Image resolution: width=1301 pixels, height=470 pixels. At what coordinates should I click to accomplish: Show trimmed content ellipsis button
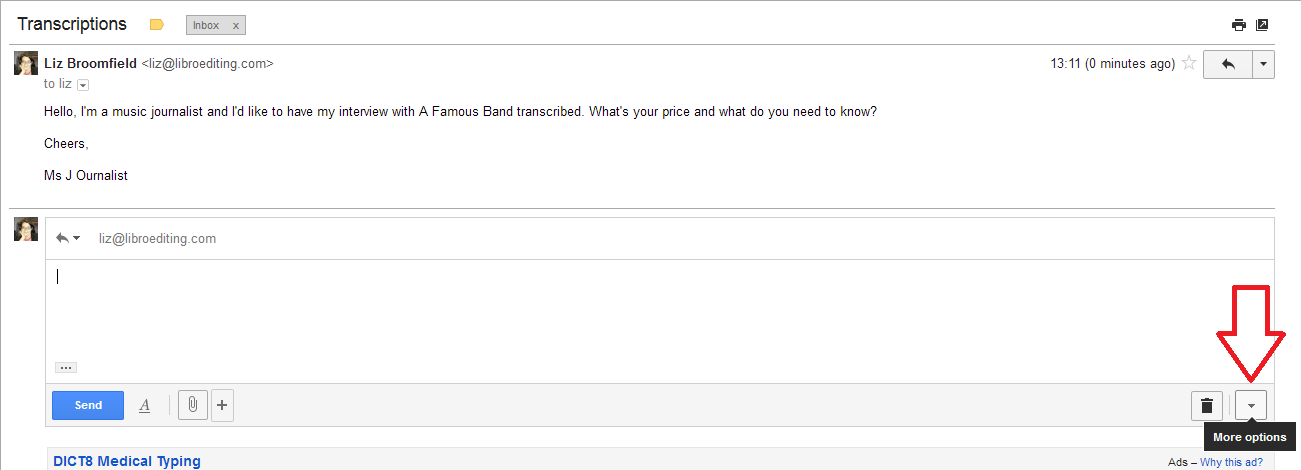point(65,368)
